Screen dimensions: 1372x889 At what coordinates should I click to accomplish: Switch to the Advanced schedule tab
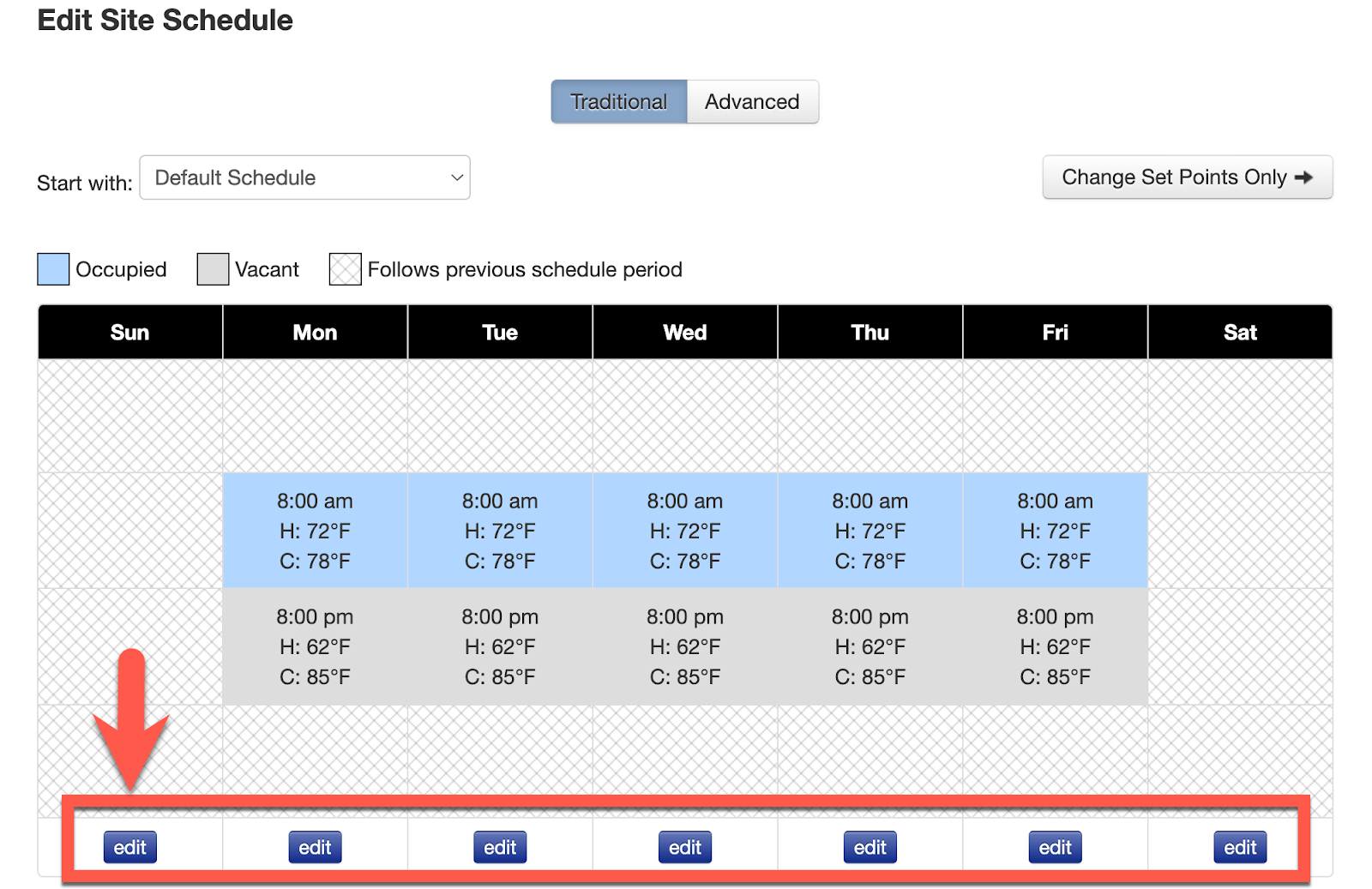pos(751,102)
